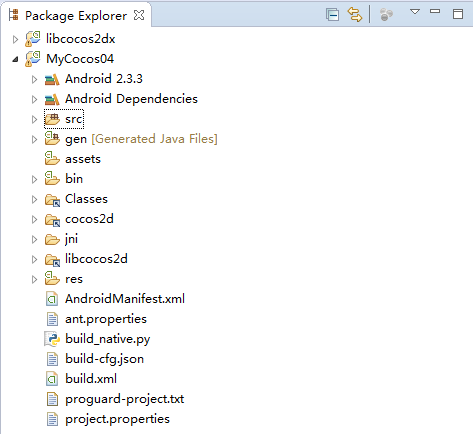Select the MyCocos04 project name
Viewport: 473px width, 434px height.
80,59
